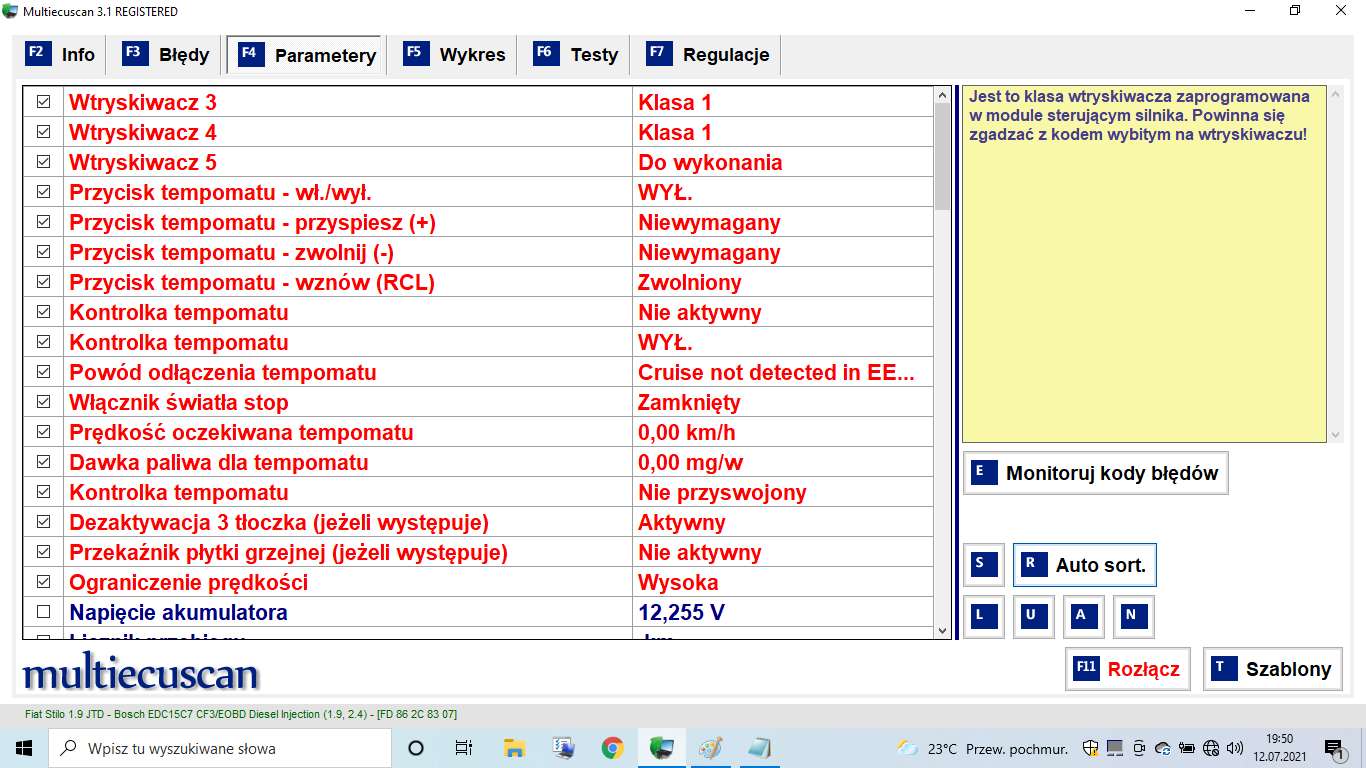This screenshot has height=768, width=1366.
Task: Click the A key button
Action: 1084,616
